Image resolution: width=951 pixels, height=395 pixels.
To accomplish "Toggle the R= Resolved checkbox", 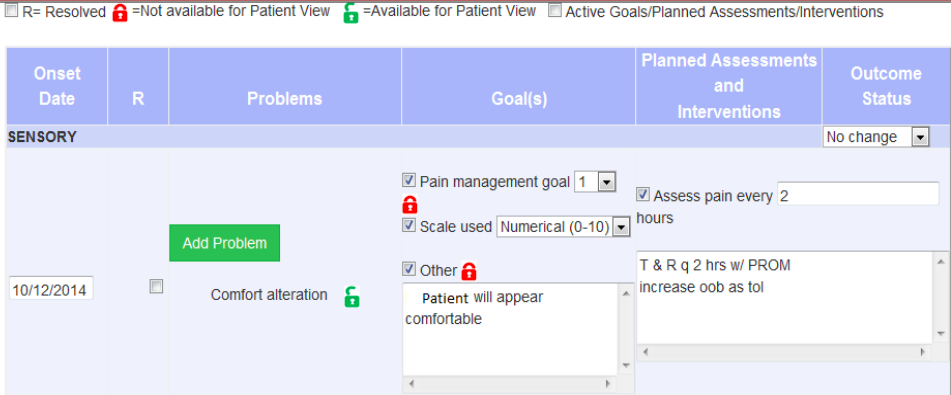I will 11,12.
